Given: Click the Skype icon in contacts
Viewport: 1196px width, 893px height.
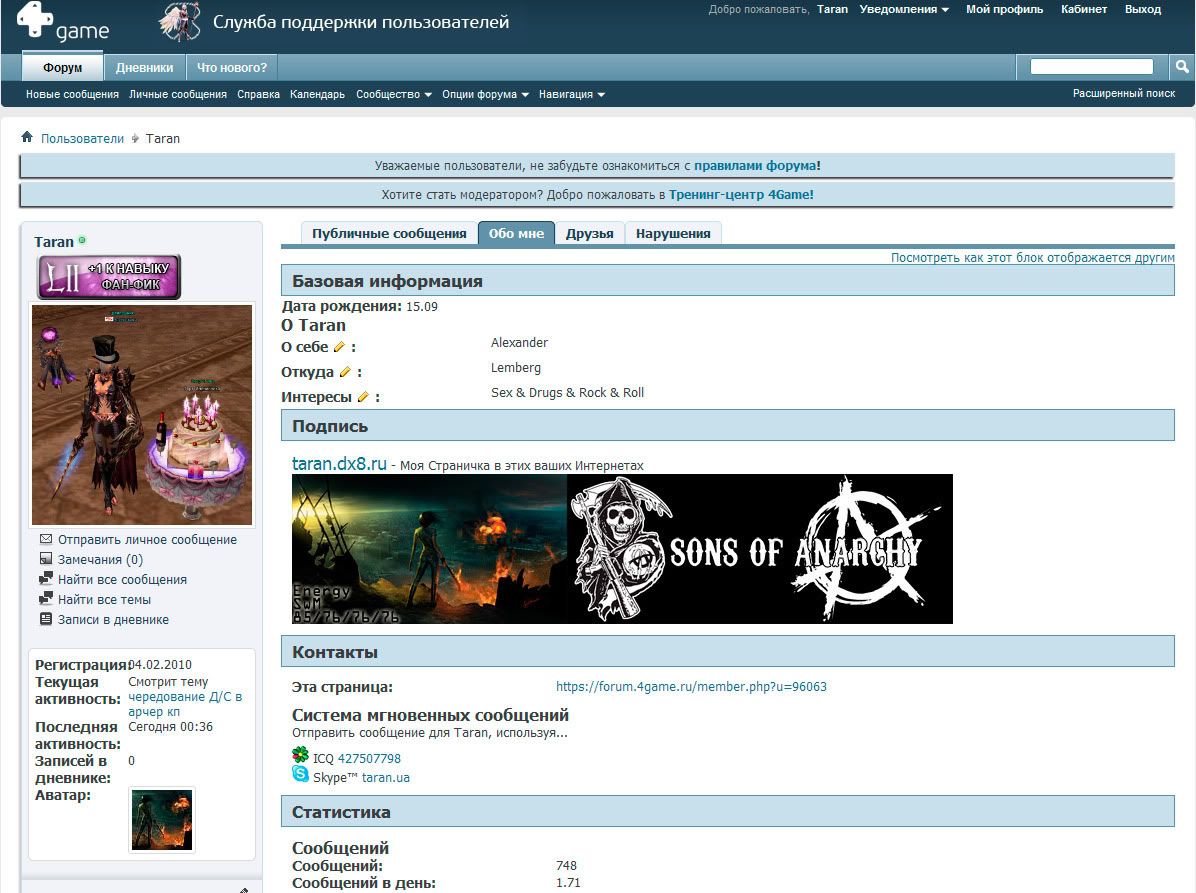Looking at the screenshot, I should pos(300,774).
